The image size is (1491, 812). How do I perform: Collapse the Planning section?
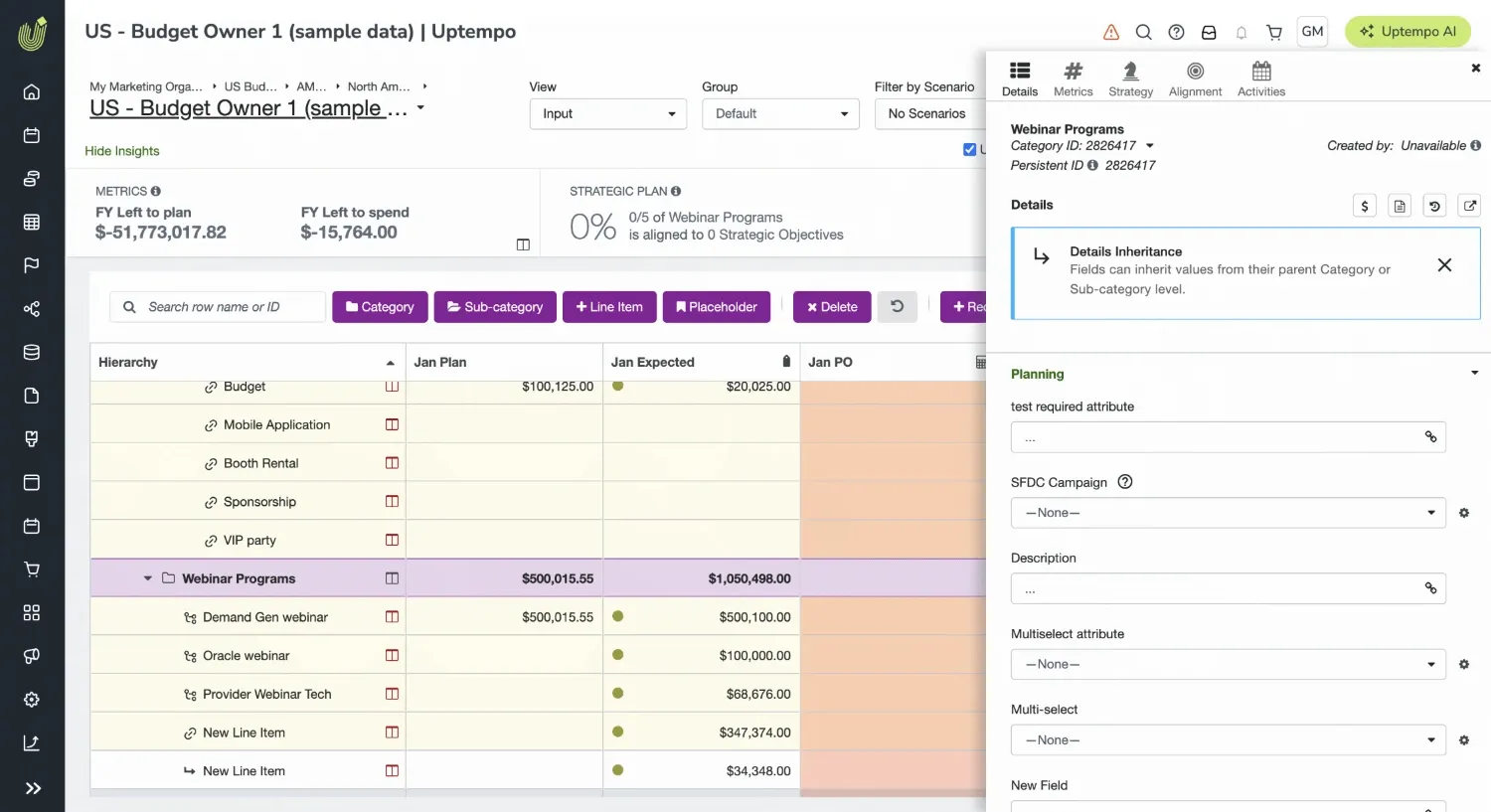(1474, 374)
